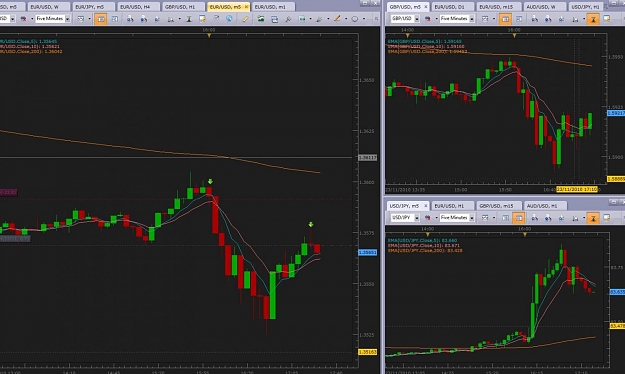The height and width of the screenshot is (374, 625).
Task: Click Add Indicator icon in GBP/USD m5 toolbar
Action: pyautogui.click(x=535, y=19)
